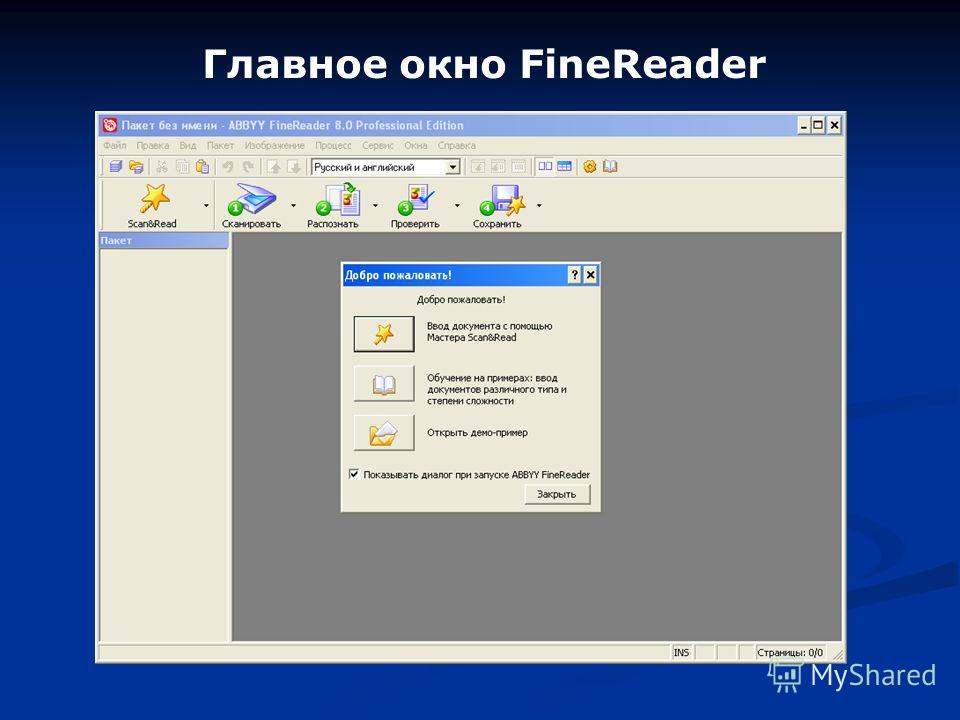Switch to the two-pane window view icon
The height and width of the screenshot is (720, 960).
[545, 167]
